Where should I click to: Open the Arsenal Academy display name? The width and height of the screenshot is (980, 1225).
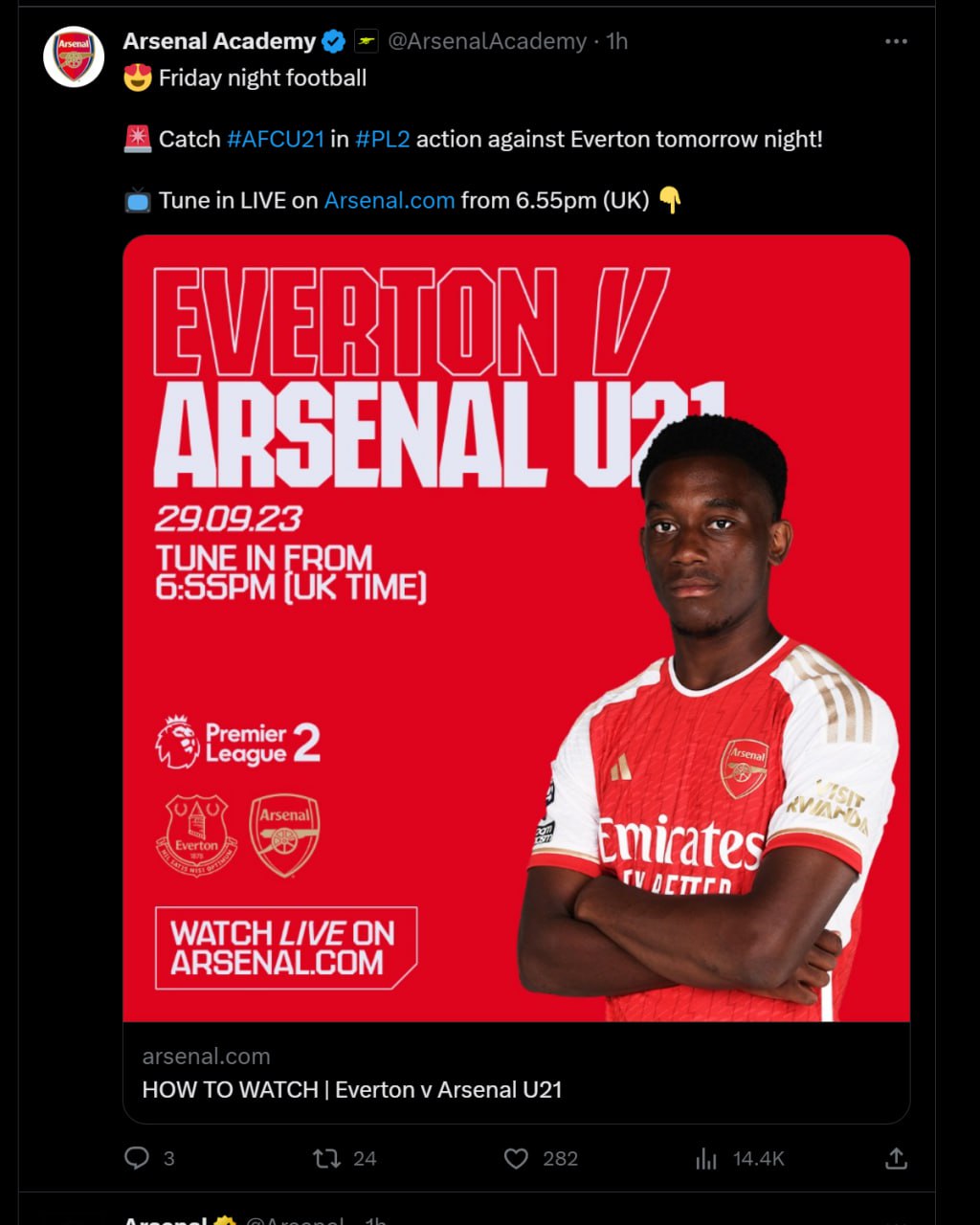coord(219,41)
